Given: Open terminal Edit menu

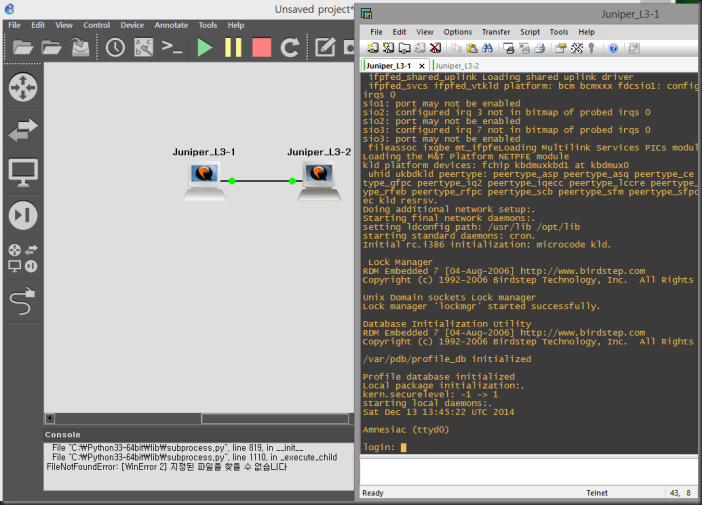Looking at the screenshot, I should pos(399,32).
